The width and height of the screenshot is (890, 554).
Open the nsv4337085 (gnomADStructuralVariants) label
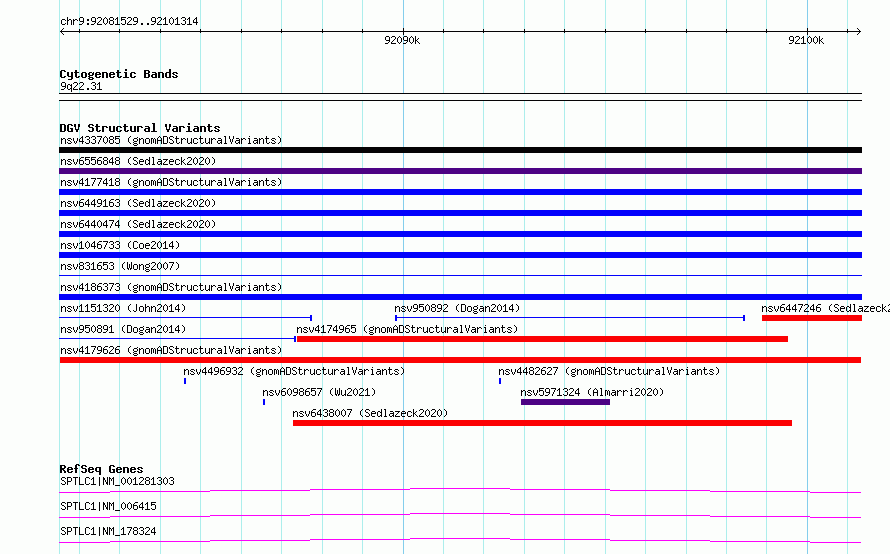(171, 140)
